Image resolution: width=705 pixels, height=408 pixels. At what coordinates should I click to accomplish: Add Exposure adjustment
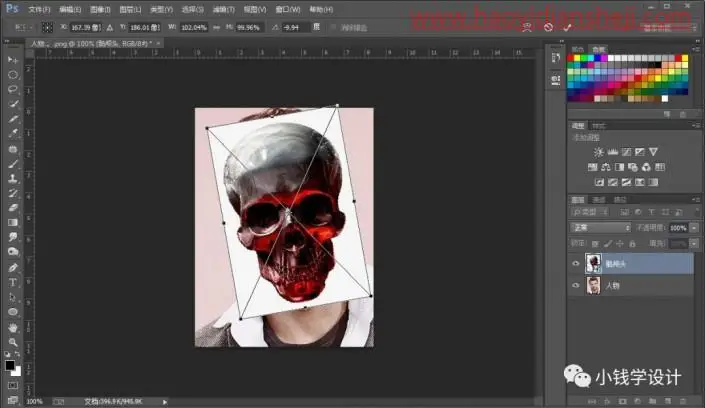pos(640,152)
